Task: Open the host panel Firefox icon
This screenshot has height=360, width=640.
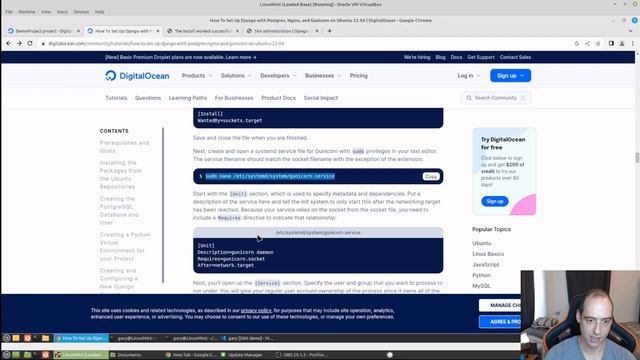Action: pos(45,355)
